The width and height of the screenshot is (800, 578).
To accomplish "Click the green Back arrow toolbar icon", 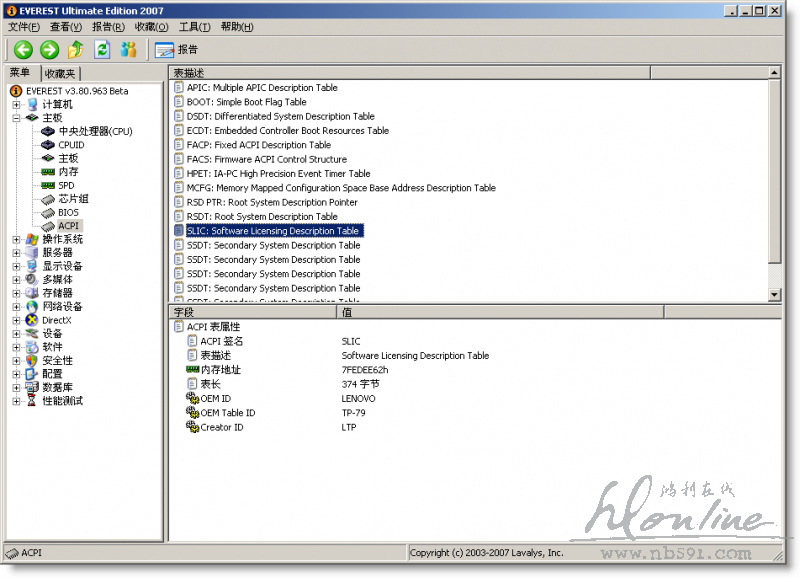I will tap(23, 50).
